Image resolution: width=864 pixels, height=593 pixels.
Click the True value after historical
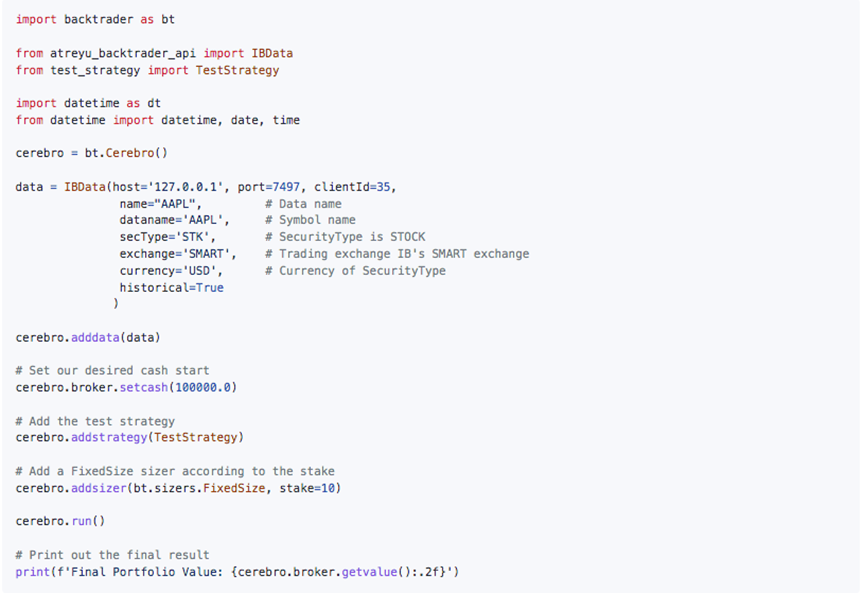click(x=210, y=288)
